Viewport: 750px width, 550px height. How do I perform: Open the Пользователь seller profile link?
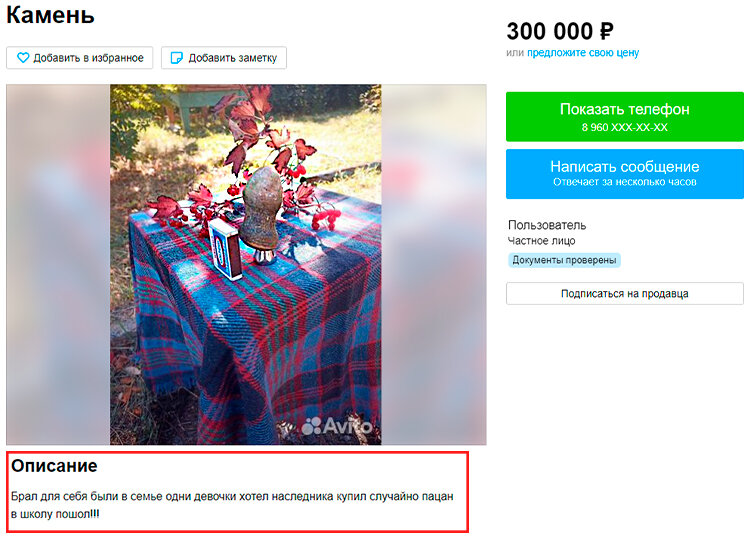[x=547, y=225]
